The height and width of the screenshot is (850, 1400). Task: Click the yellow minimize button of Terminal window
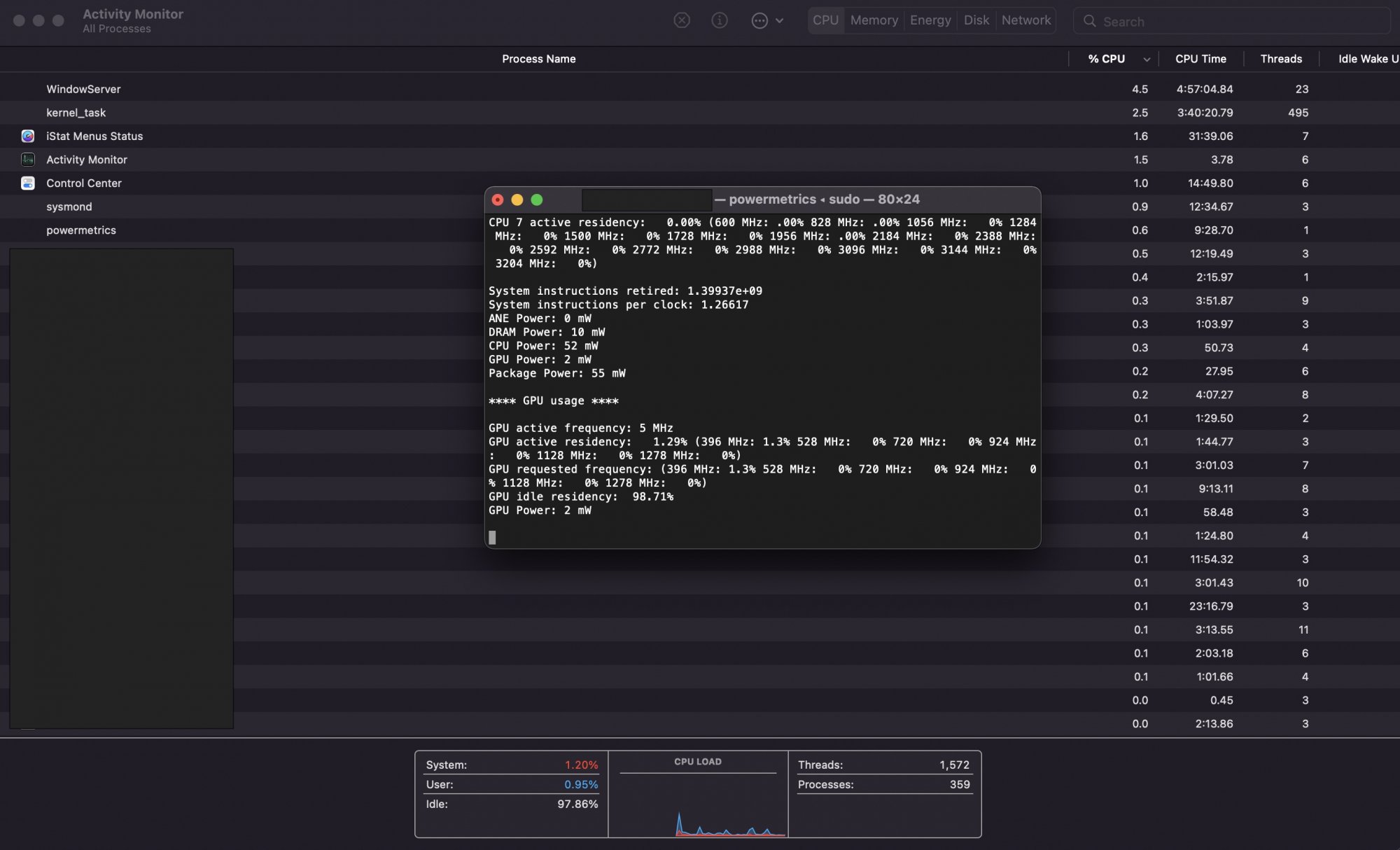pyautogui.click(x=517, y=200)
